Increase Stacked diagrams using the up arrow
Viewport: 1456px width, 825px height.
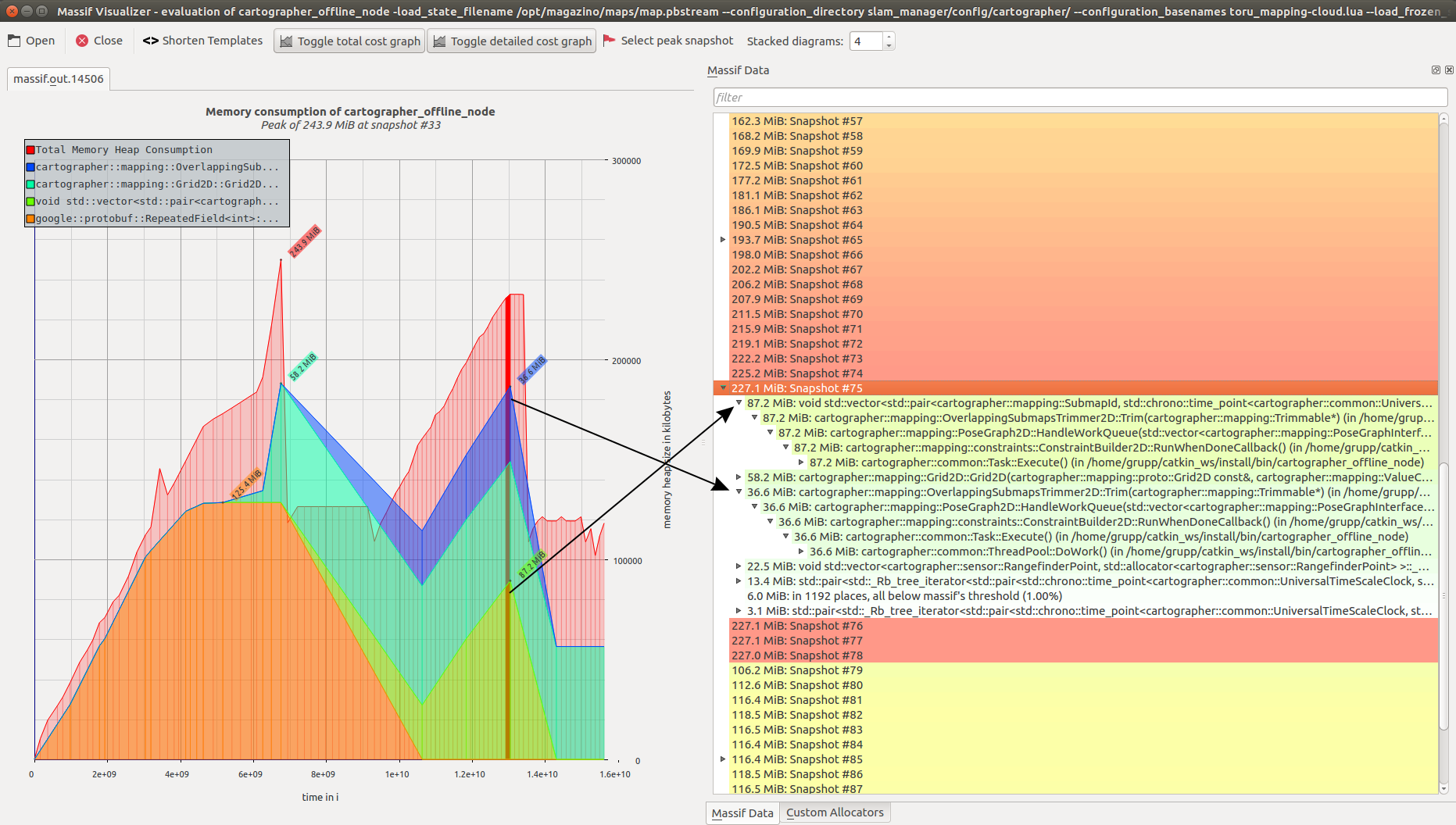pos(889,36)
